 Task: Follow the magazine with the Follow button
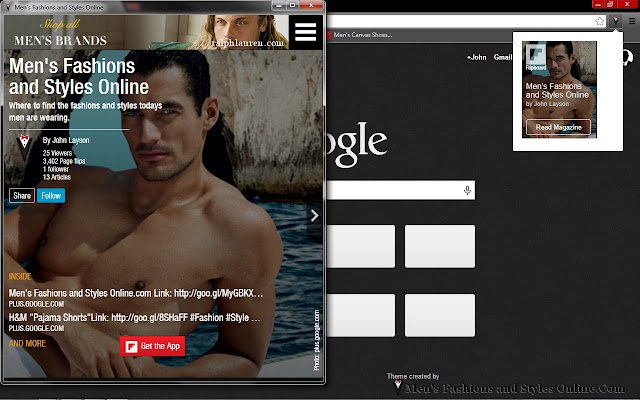51,196
